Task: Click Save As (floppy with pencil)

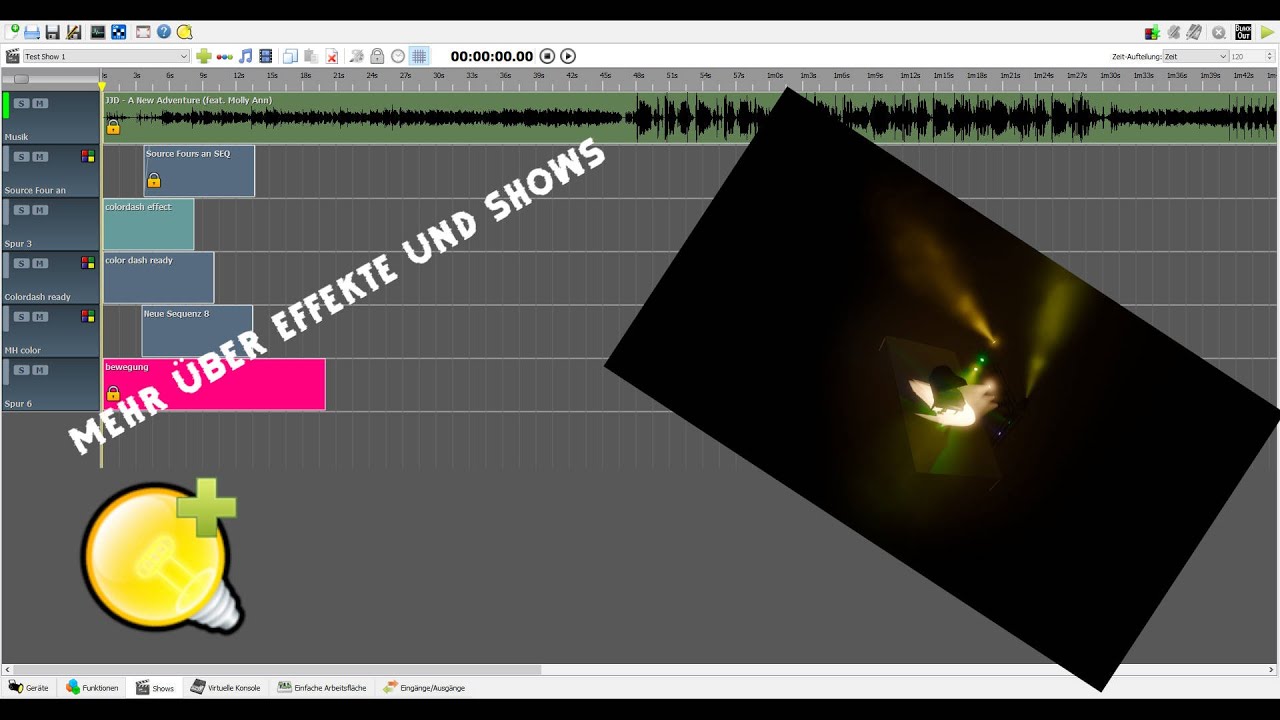Action: 73,32
